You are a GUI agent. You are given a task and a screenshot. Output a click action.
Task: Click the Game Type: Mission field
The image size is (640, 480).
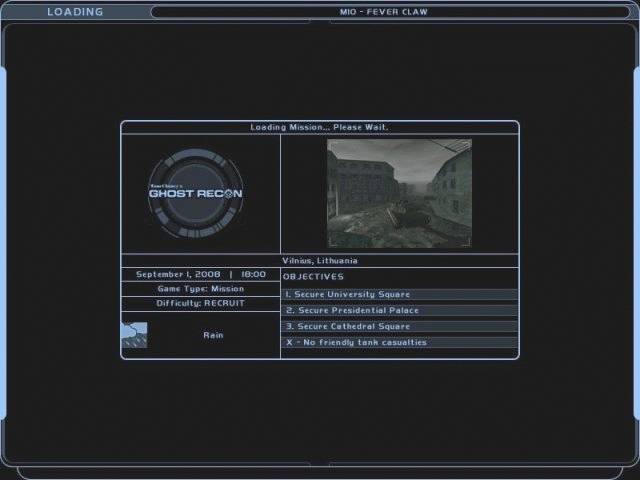click(x=200, y=288)
